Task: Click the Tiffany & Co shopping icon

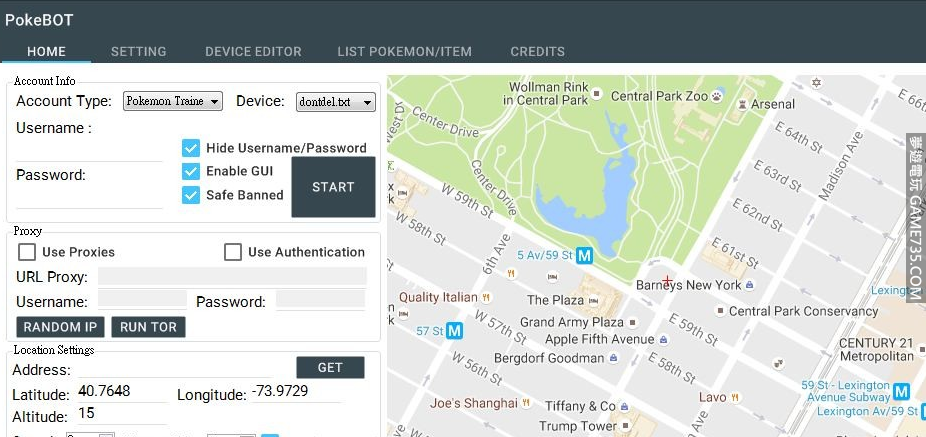Action: click(x=625, y=407)
